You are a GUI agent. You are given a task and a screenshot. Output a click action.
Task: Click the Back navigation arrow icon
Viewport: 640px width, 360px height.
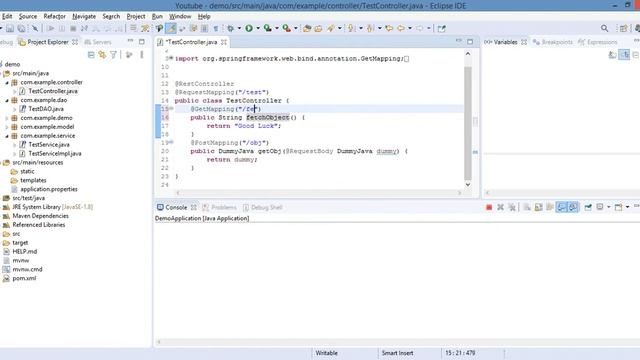[401, 29]
